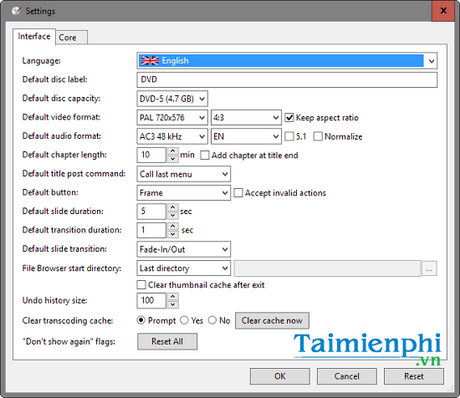Close the Settings dialog
The width and height of the screenshot is (460, 398).
[443, 11]
